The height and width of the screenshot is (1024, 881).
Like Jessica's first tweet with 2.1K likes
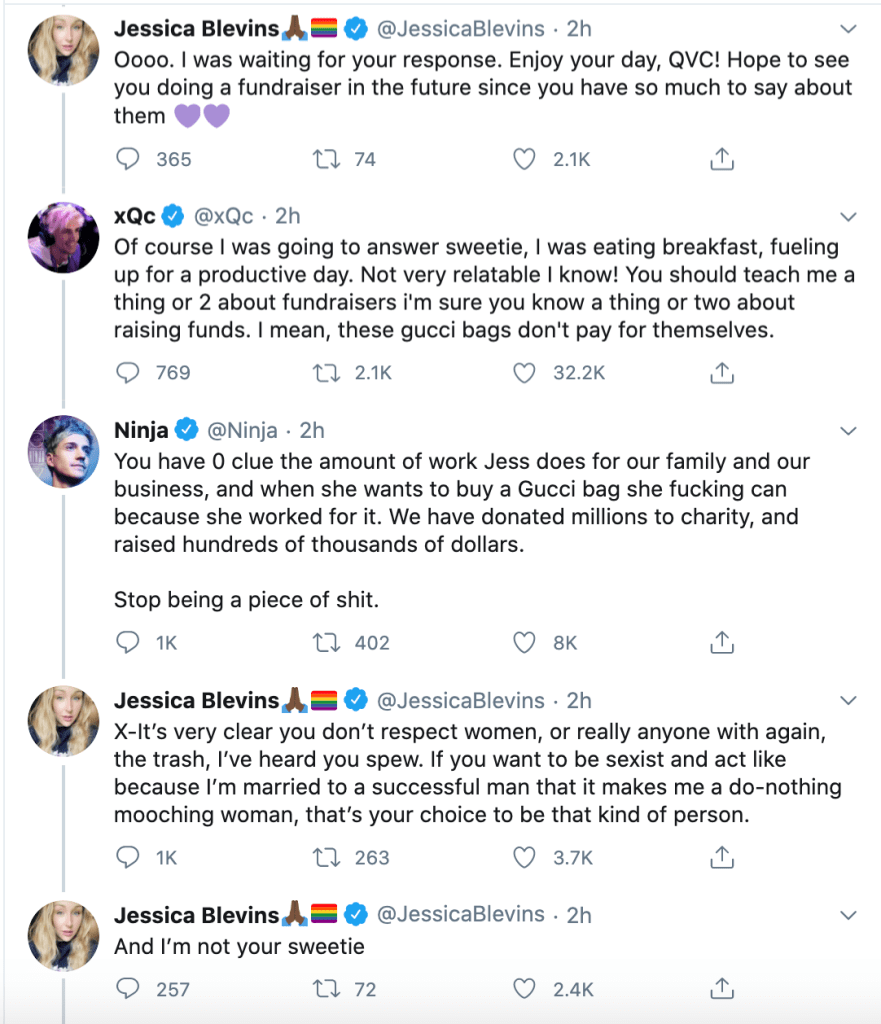tap(525, 159)
